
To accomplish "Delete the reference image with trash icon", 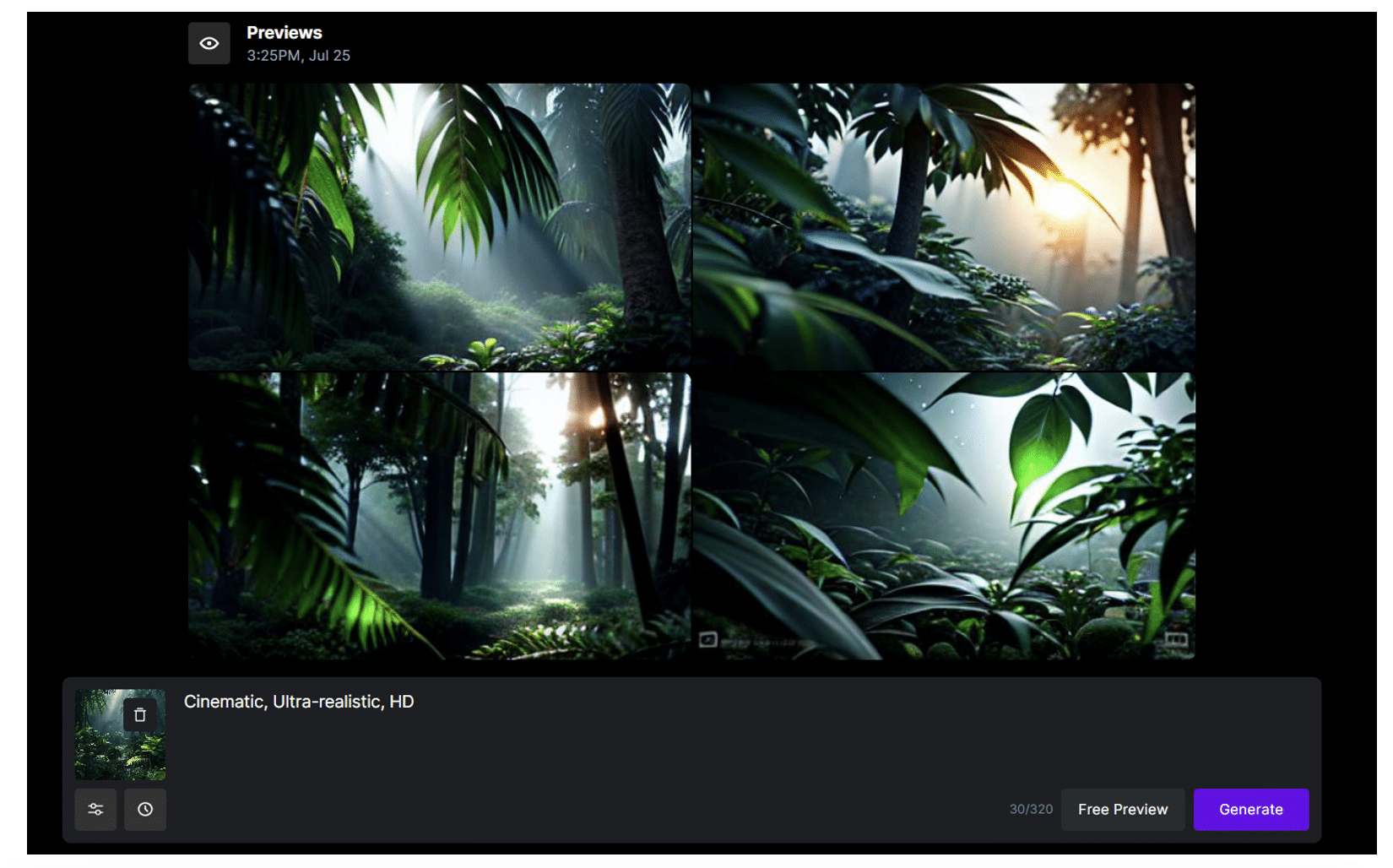I will point(140,714).
